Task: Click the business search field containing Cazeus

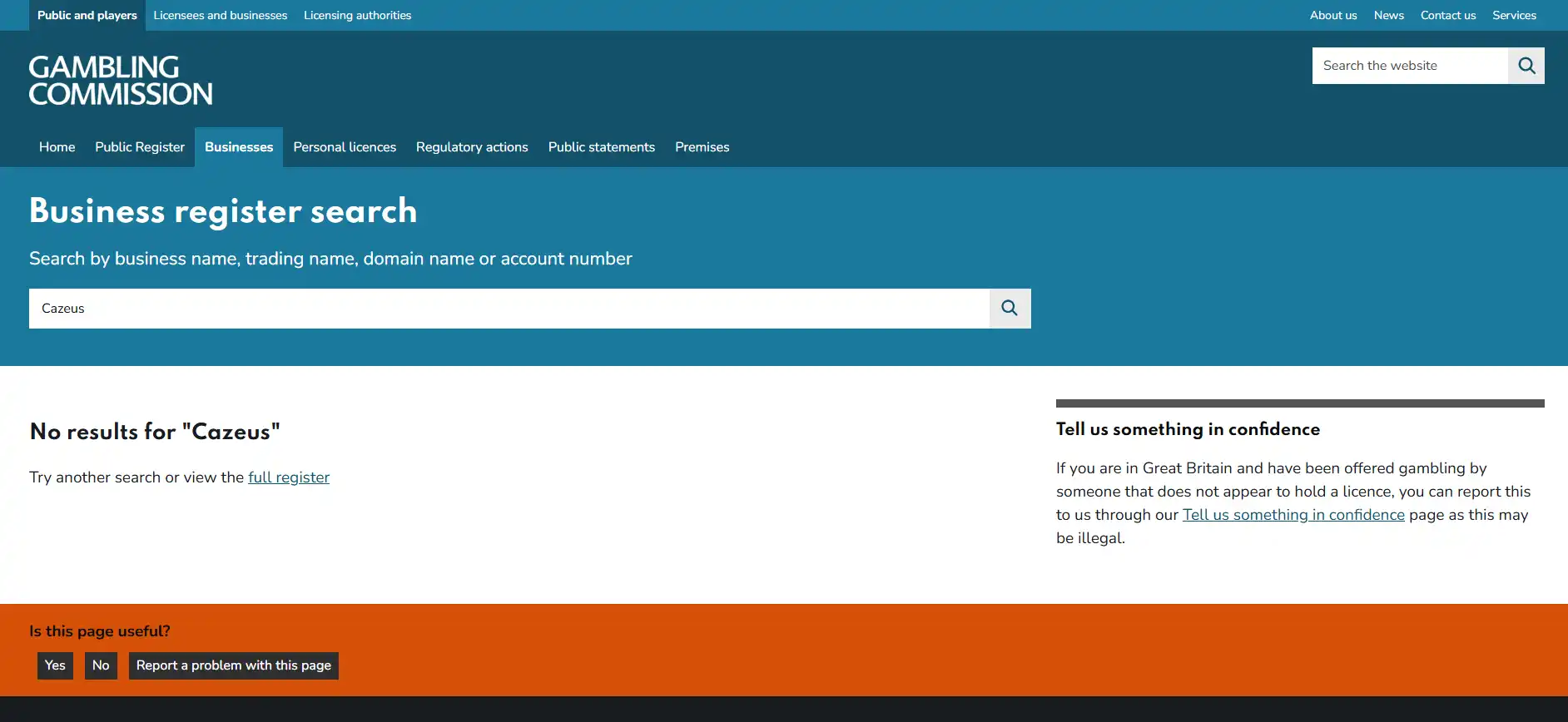Action: click(509, 309)
